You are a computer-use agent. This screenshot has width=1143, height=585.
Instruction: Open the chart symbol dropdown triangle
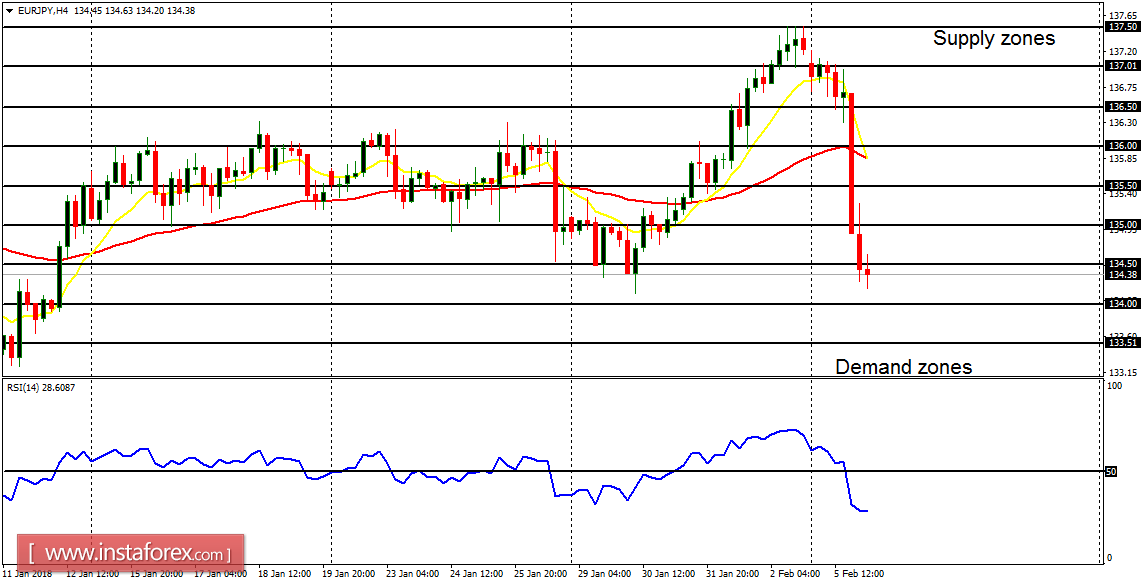(x=9, y=11)
